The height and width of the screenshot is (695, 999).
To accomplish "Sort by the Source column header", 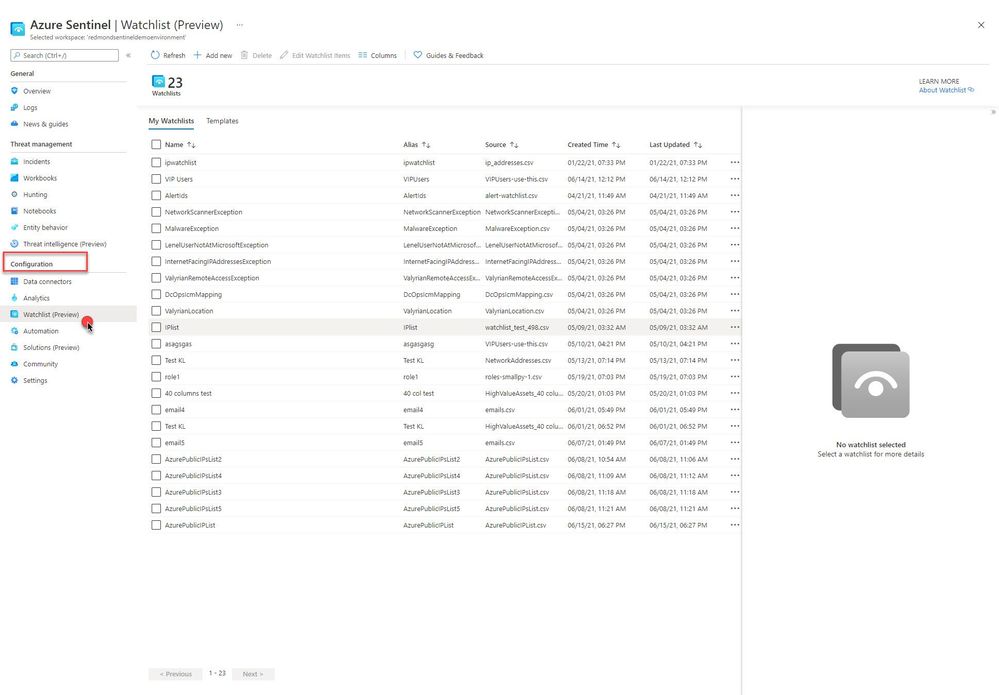I will (x=501, y=145).
